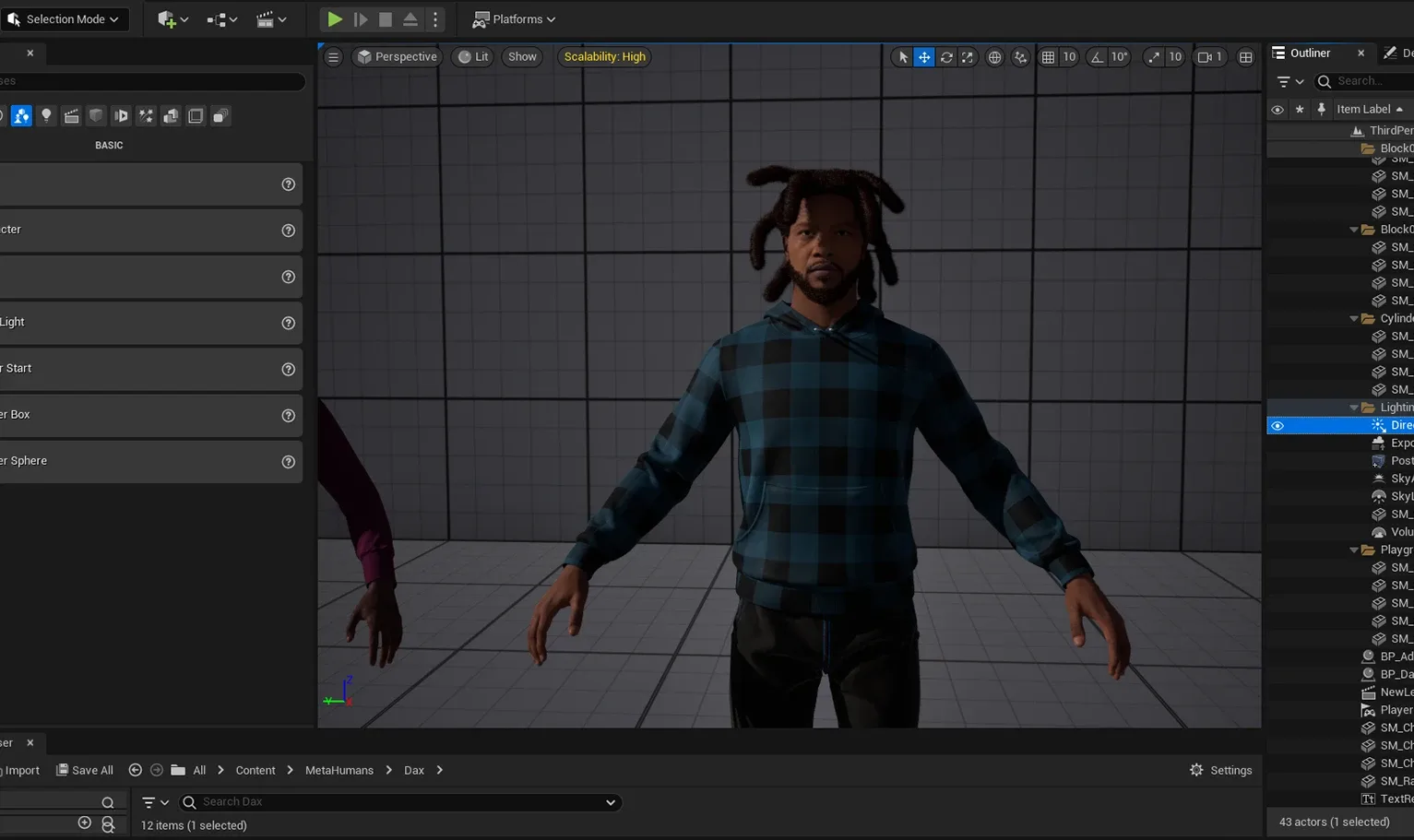Toggle surface snapping in the viewport toolbar
1414x840 pixels.
(x=1021, y=56)
